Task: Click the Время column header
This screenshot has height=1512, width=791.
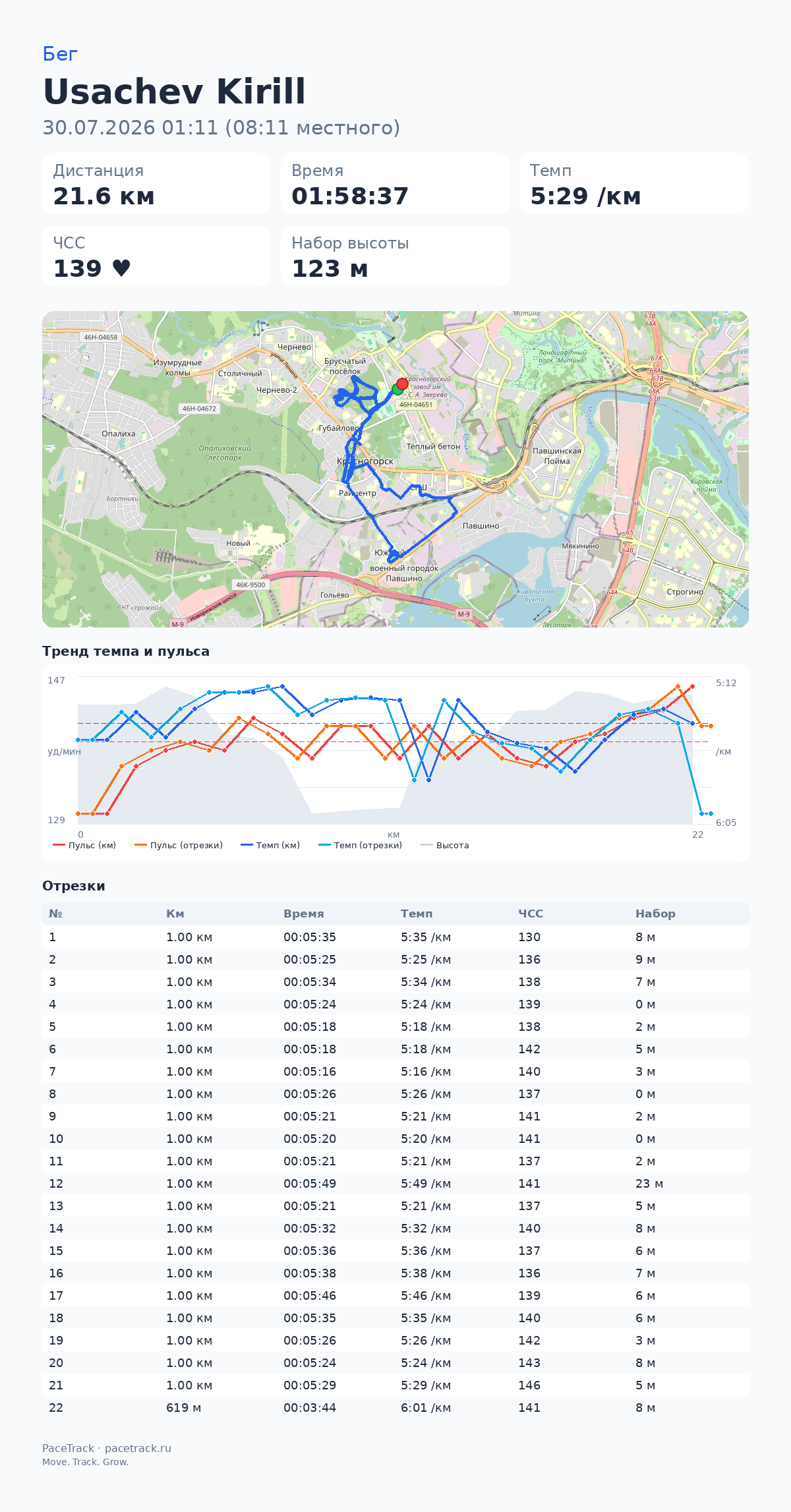Action: coord(304,914)
